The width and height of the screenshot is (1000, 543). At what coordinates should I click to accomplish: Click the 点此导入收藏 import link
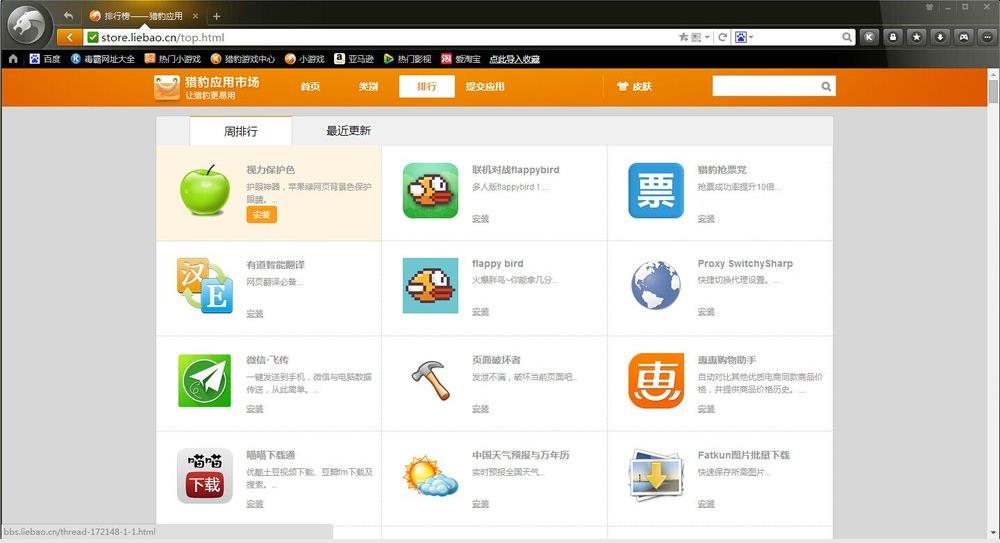tap(515, 59)
